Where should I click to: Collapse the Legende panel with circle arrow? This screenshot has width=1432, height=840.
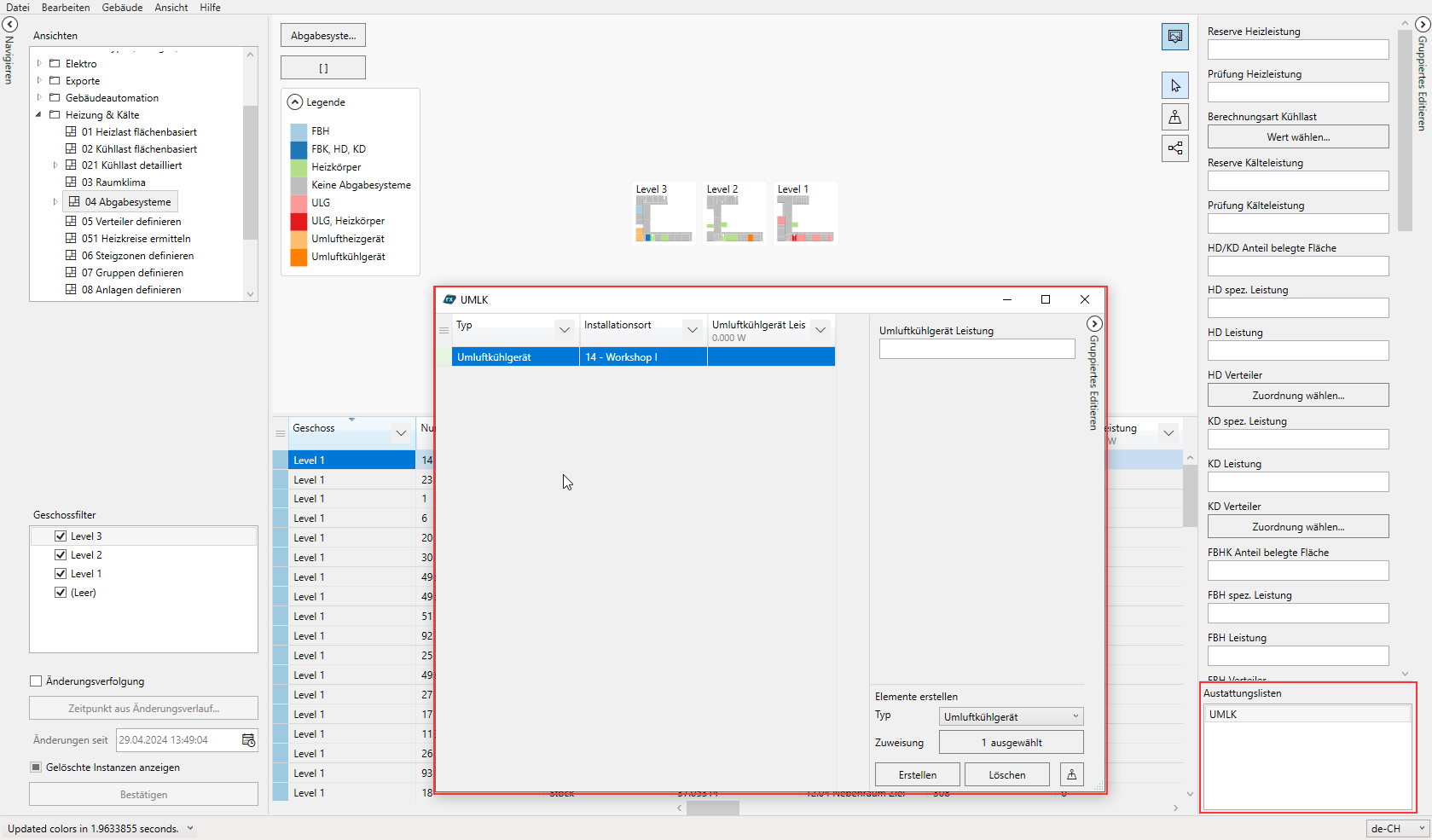point(295,102)
